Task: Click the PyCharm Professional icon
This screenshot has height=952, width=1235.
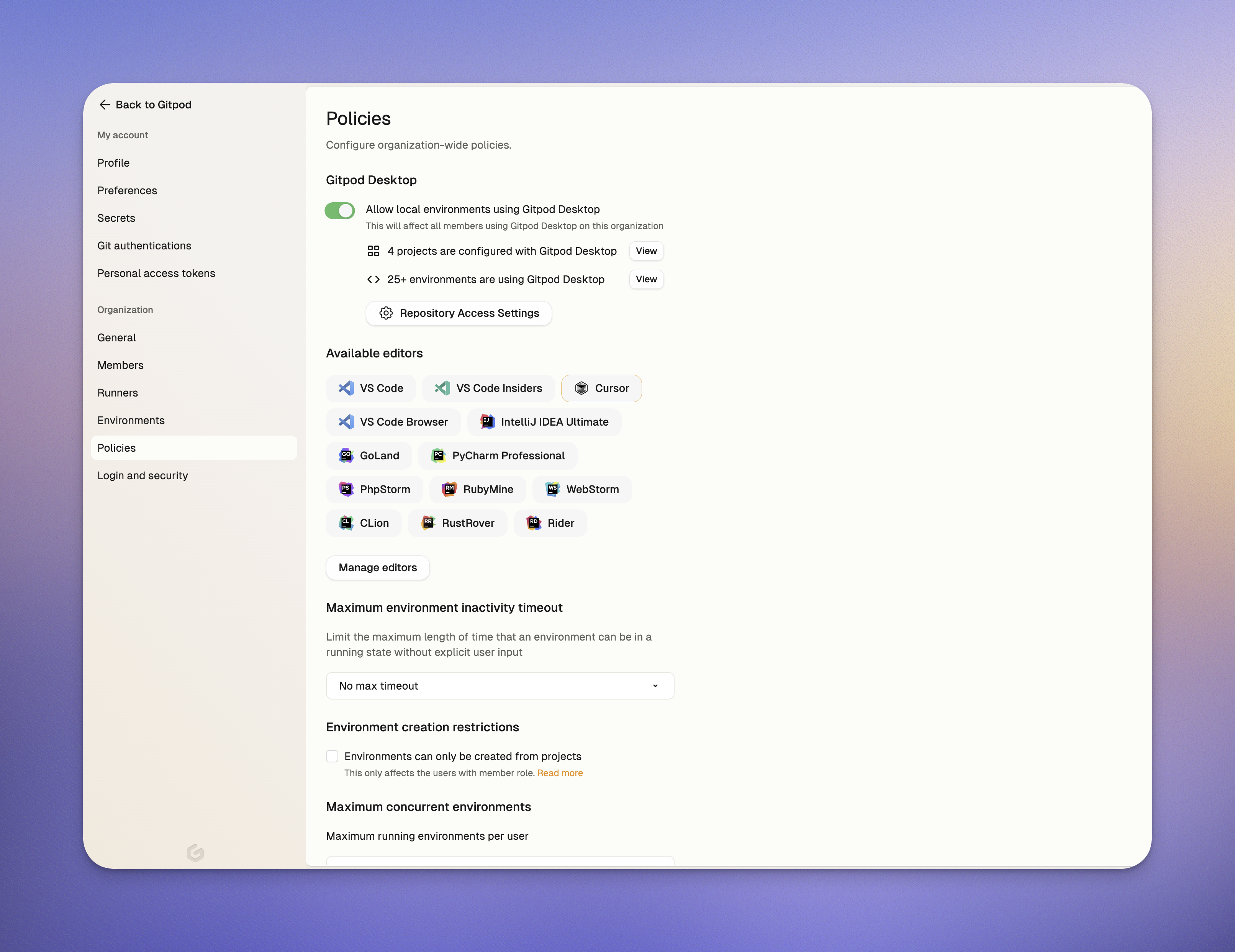Action: pos(438,456)
